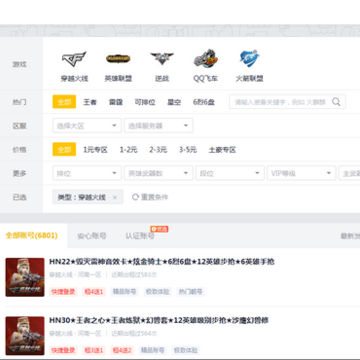Switch to 全部账号(6801) tab

click(x=32, y=236)
